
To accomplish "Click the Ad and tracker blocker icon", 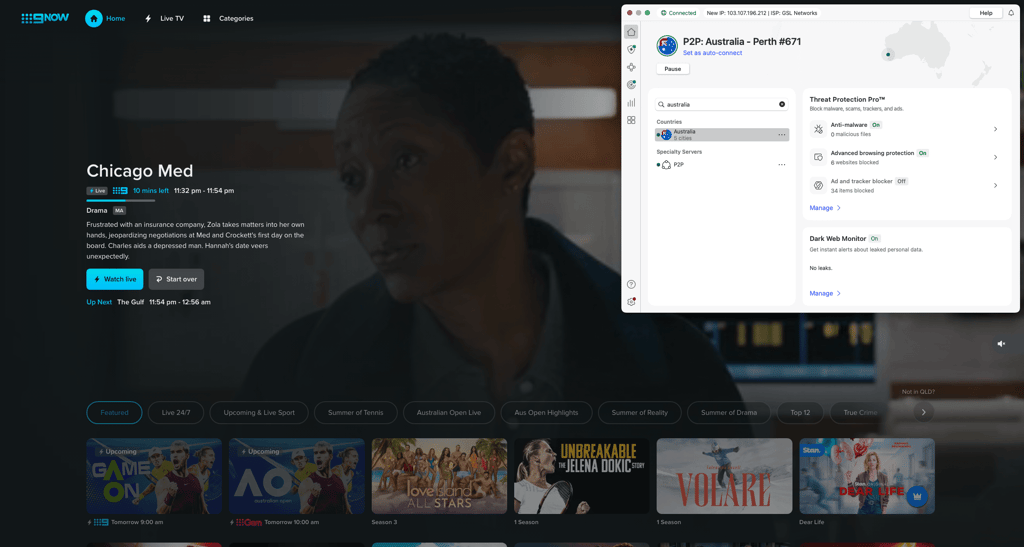I will click(x=818, y=185).
